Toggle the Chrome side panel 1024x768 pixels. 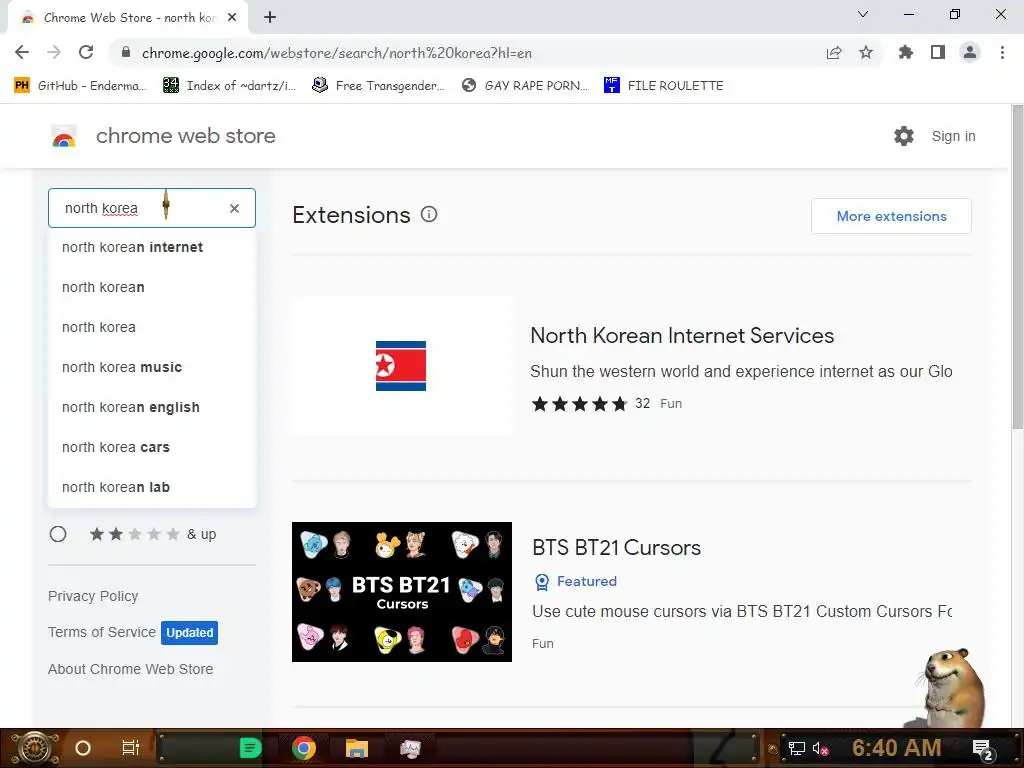[x=938, y=52]
